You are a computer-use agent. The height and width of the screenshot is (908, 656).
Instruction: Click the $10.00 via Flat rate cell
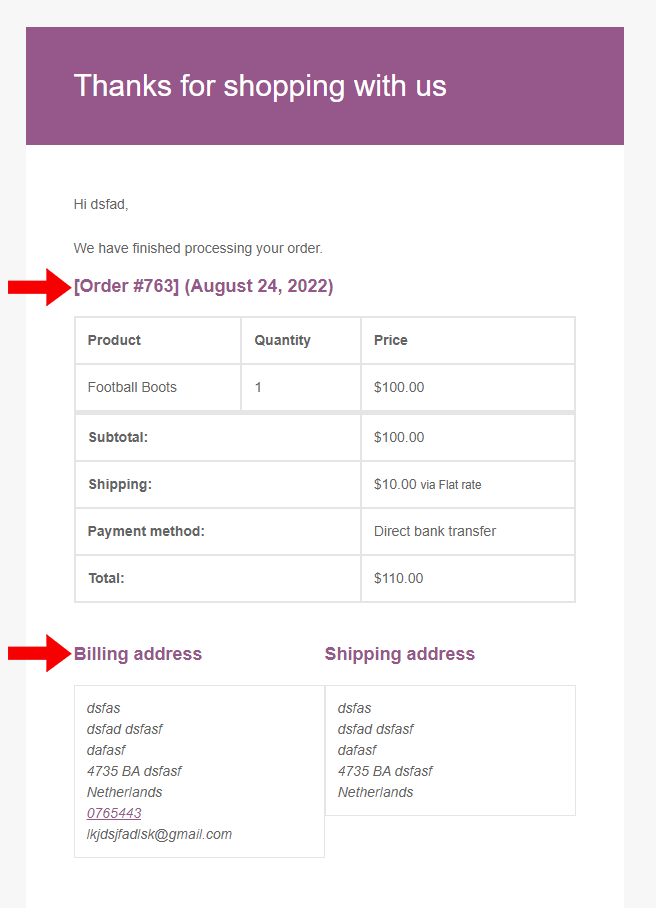[x=427, y=484]
